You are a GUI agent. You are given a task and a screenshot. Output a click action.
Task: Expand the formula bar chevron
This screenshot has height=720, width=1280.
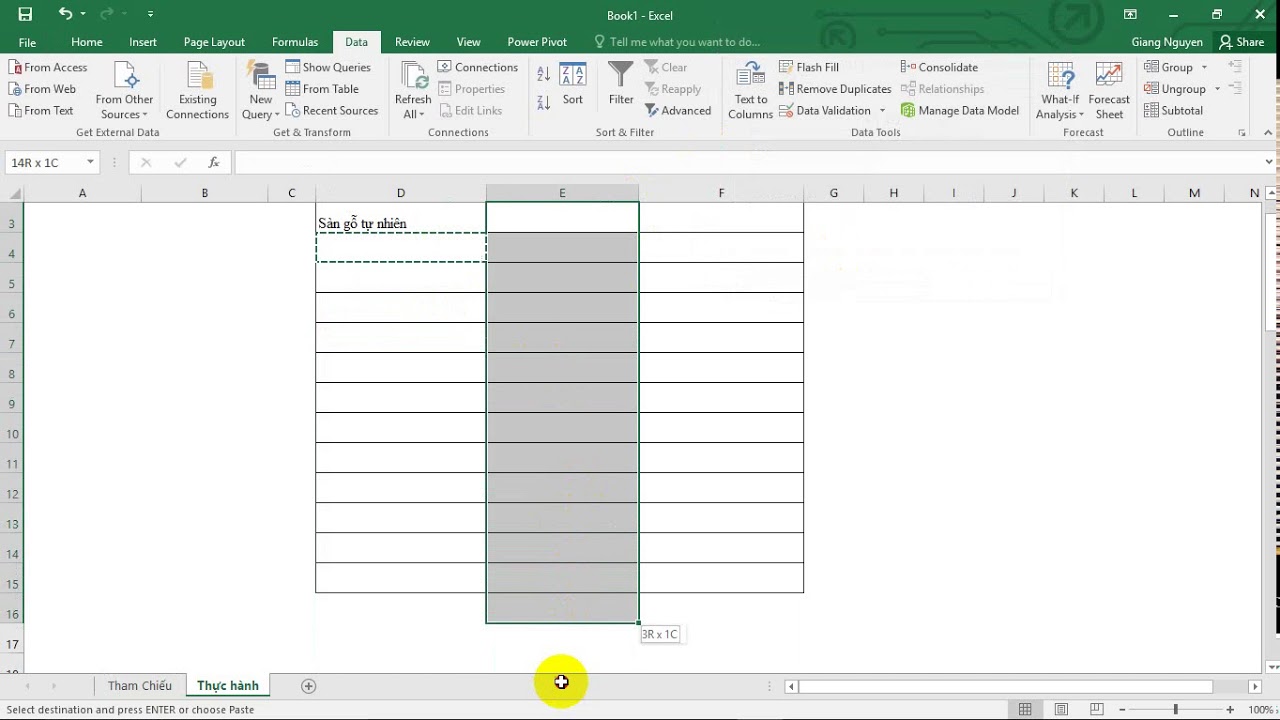1269,162
